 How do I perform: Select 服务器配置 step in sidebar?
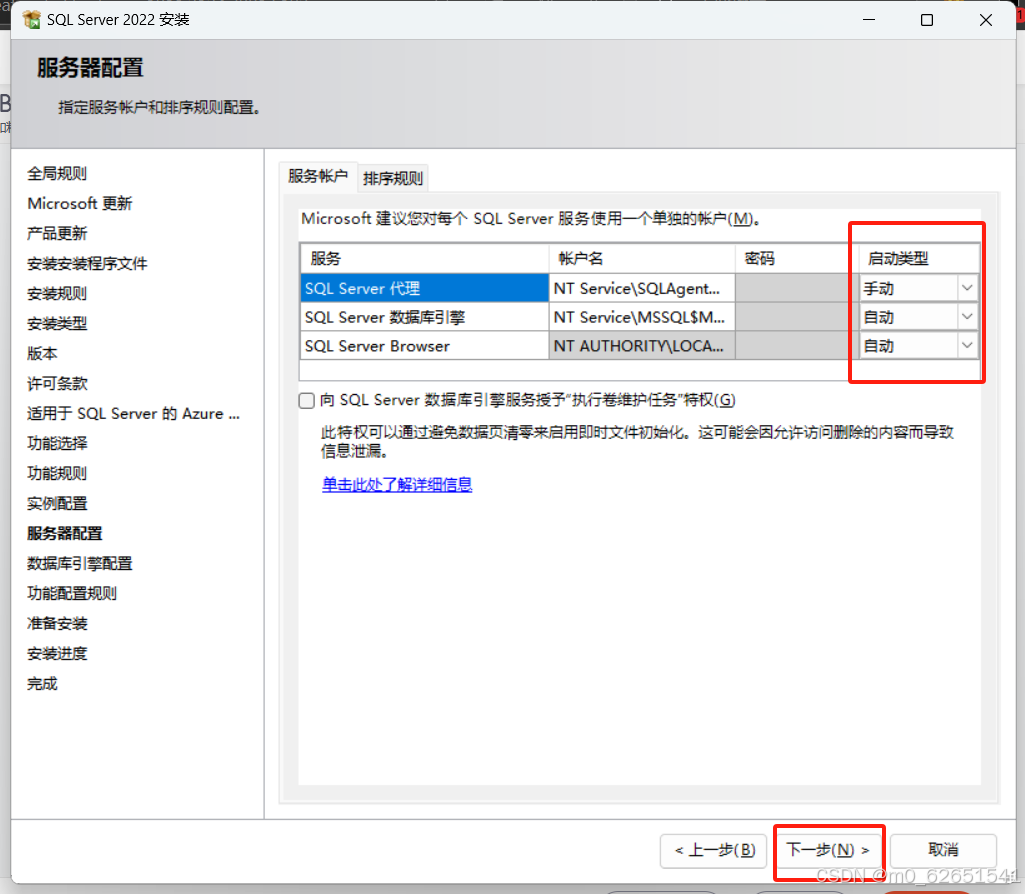(x=65, y=533)
